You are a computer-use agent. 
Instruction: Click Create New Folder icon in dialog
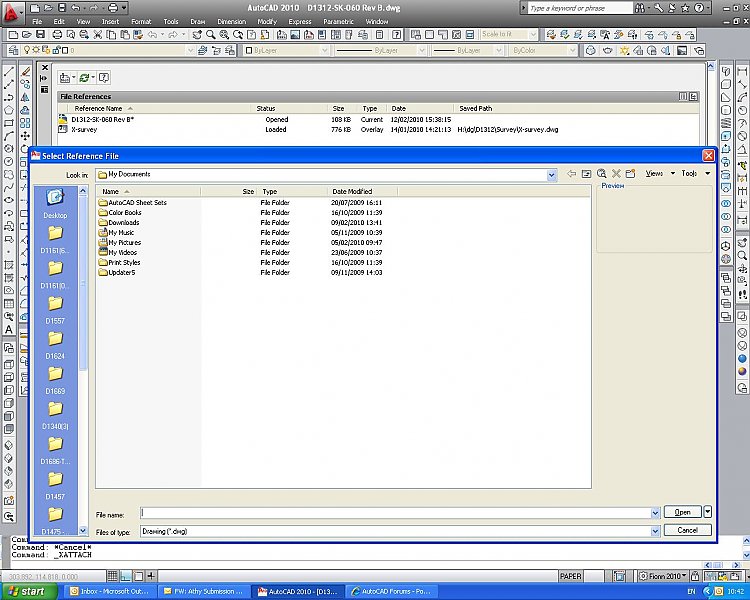[631, 174]
